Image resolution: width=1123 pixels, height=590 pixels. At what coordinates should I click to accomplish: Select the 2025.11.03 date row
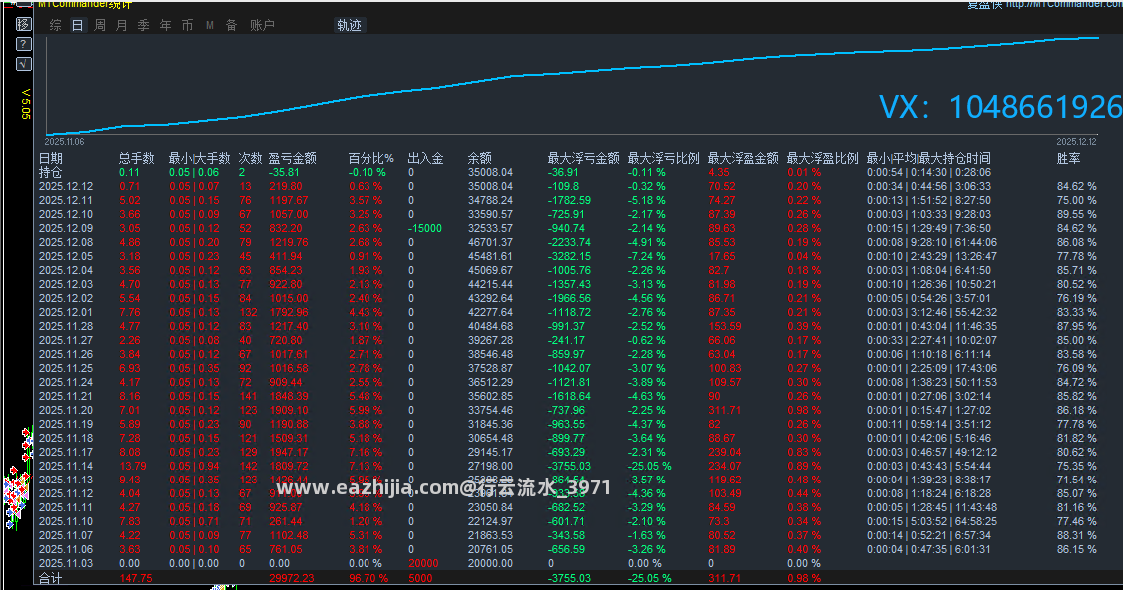(x=66, y=564)
